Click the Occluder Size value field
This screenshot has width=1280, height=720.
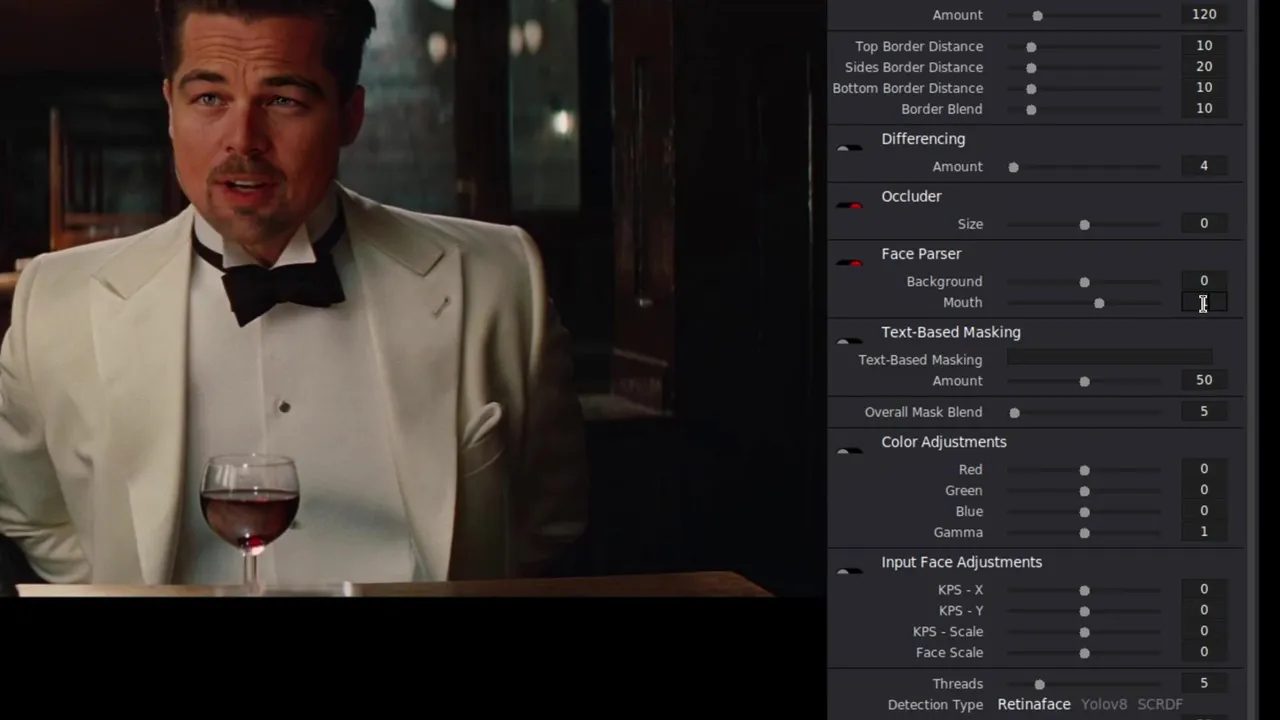click(1204, 224)
